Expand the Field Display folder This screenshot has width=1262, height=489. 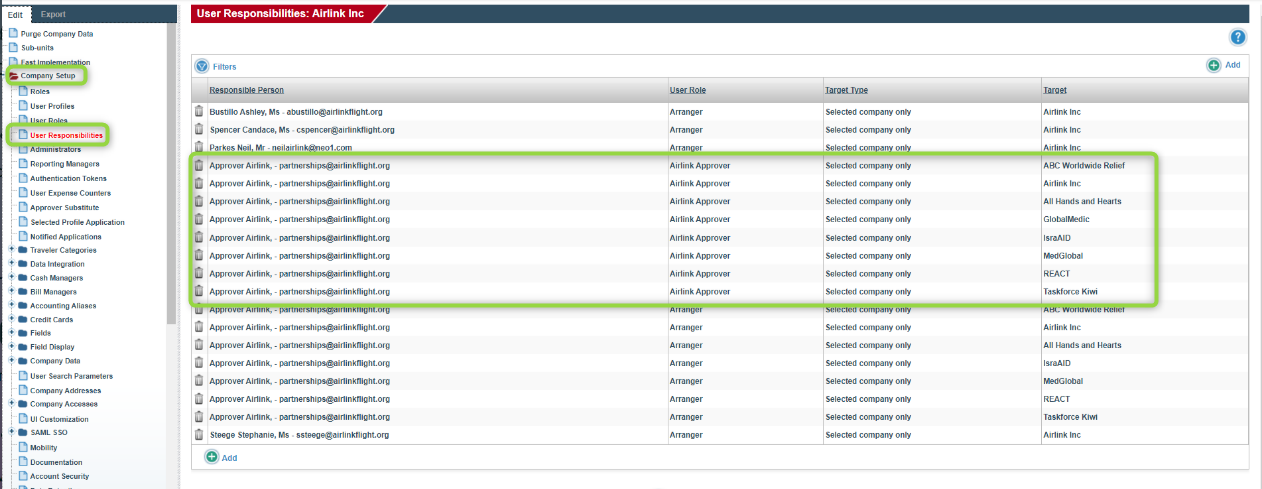point(11,347)
